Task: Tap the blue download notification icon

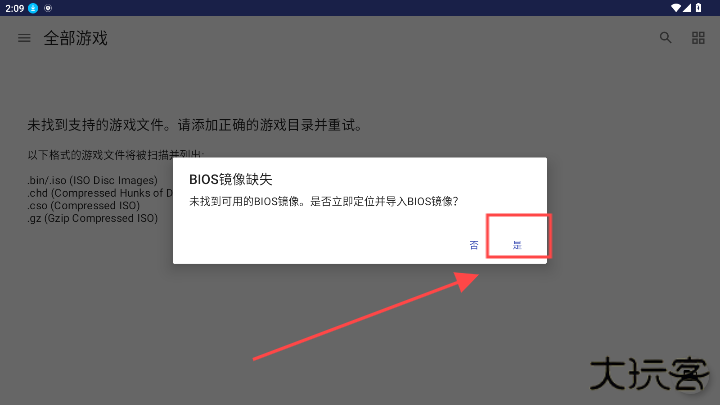Action: [33, 8]
